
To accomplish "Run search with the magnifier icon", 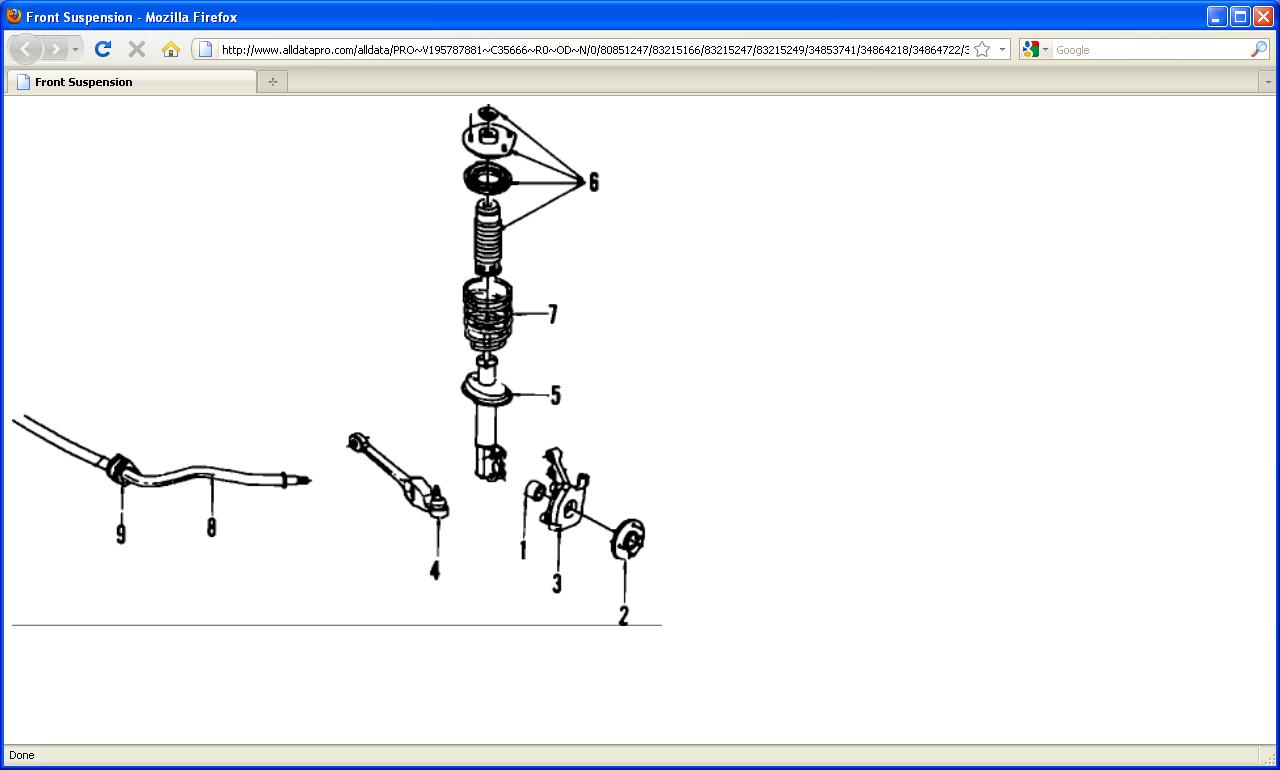I will tap(1259, 49).
